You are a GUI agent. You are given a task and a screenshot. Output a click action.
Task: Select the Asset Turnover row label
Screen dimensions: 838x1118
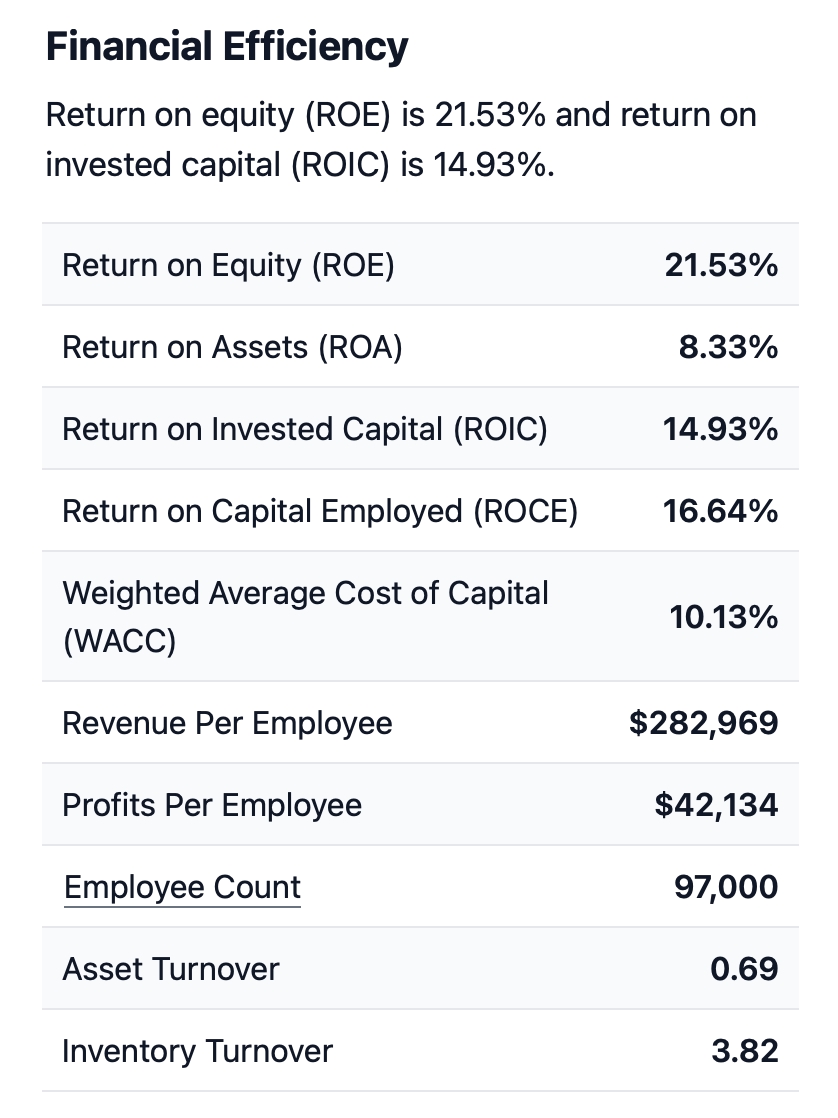[x=171, y=969]
